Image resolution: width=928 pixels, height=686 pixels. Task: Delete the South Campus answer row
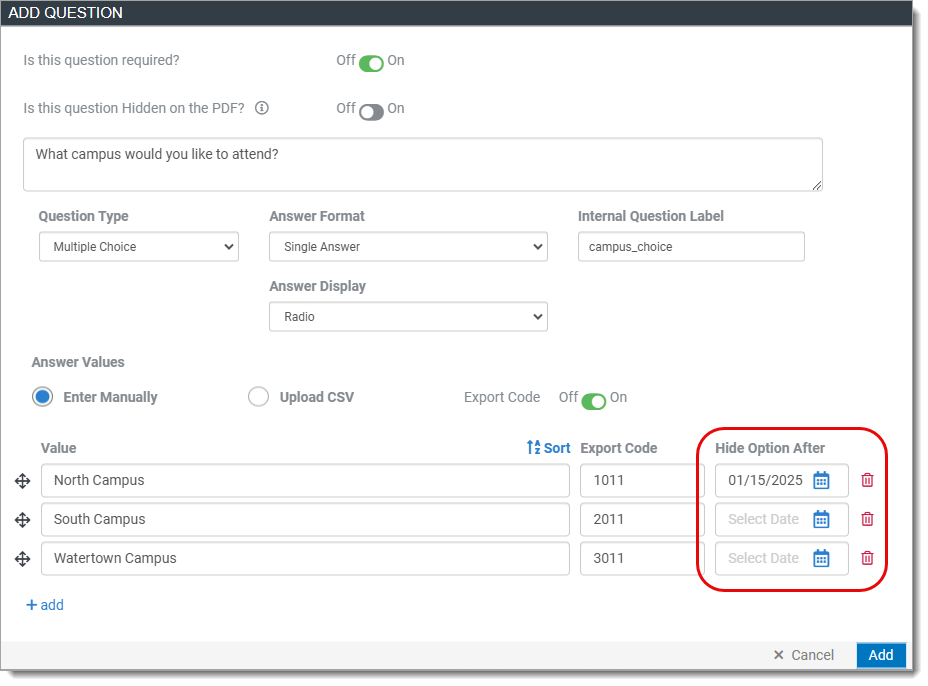[867, 520]
